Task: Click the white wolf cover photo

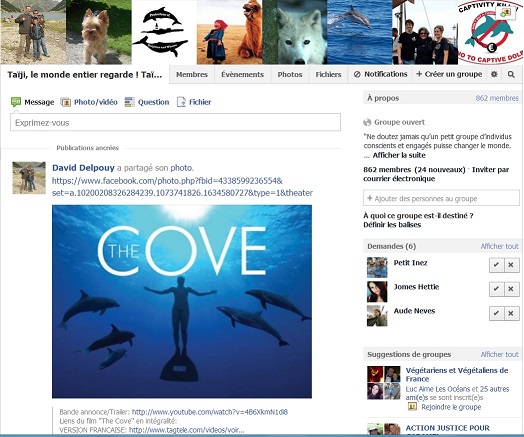Action: coord(294,32)
